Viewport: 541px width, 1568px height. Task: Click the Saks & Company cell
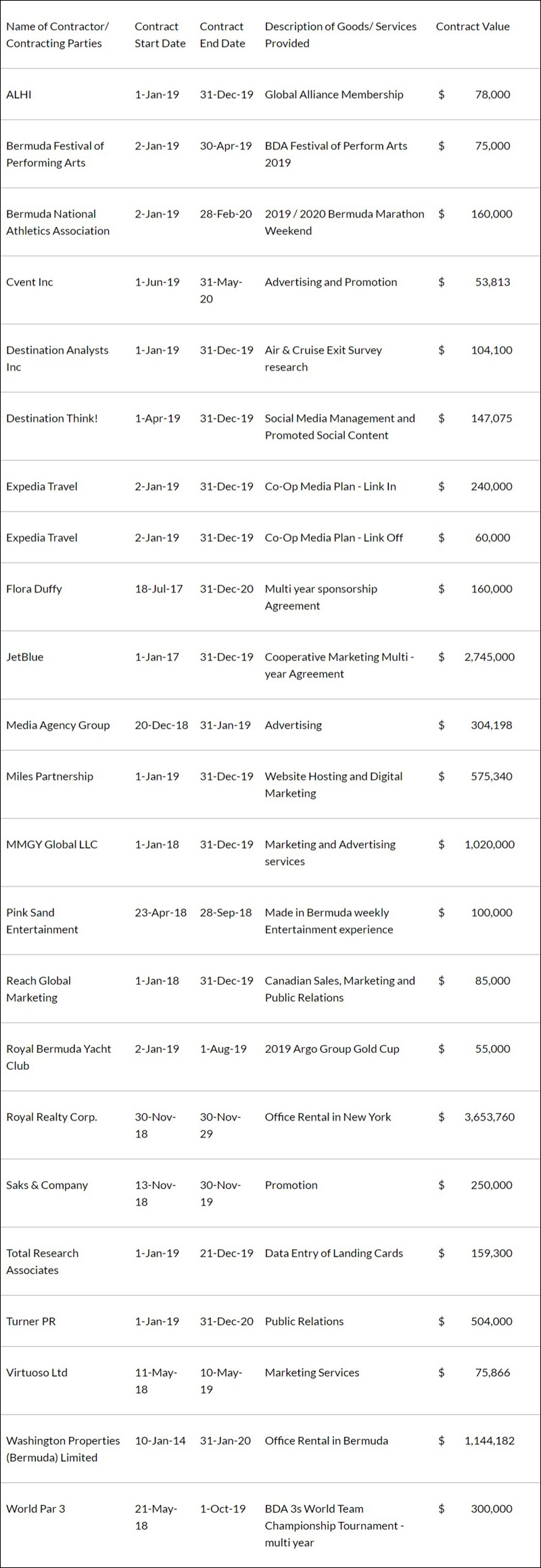pyautogui.click(x=47, y=1185)
